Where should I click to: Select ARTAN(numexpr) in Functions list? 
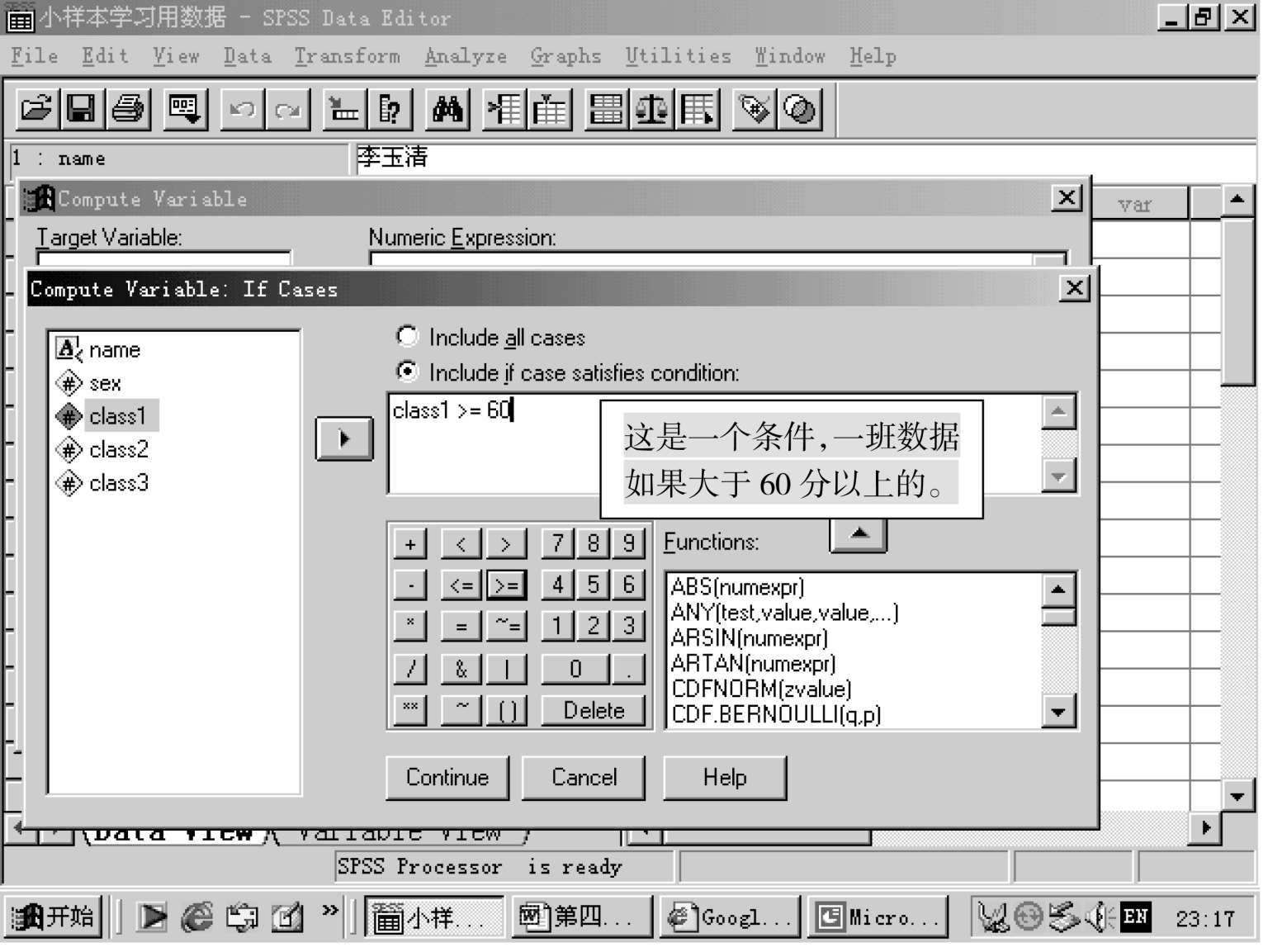(754, 664)
